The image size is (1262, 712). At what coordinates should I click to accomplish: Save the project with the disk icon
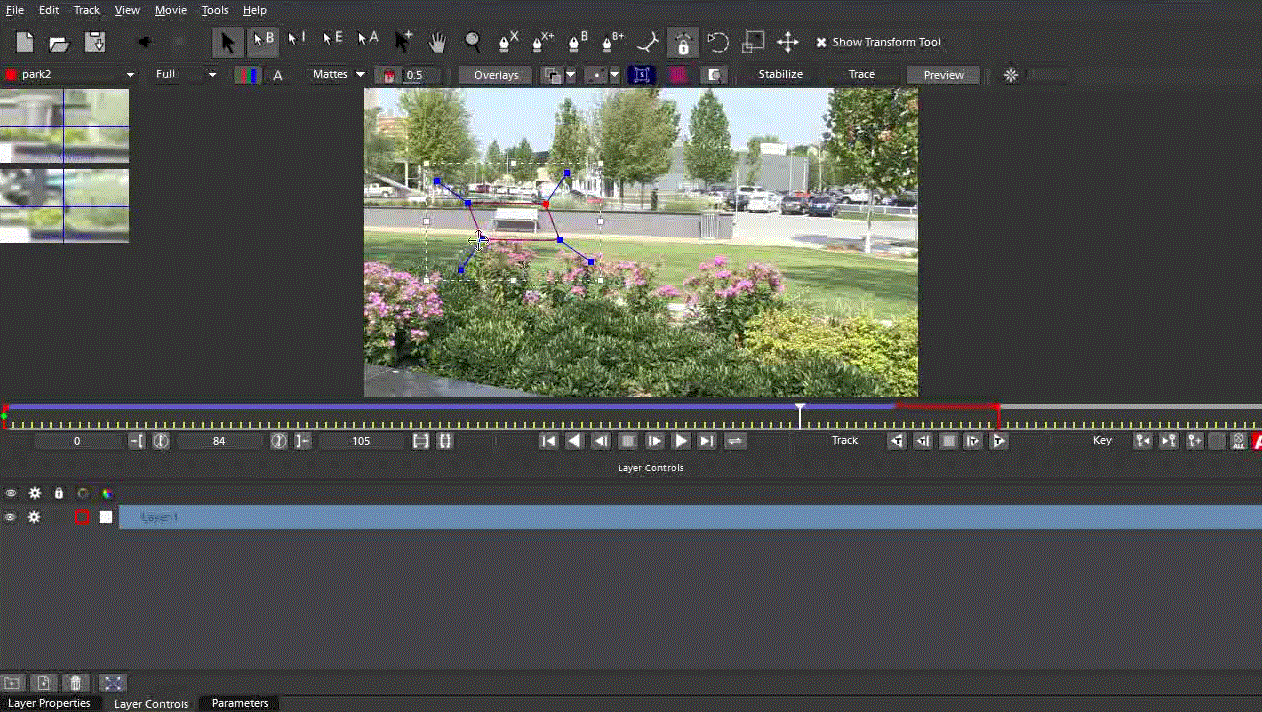(x=95, y=42)
